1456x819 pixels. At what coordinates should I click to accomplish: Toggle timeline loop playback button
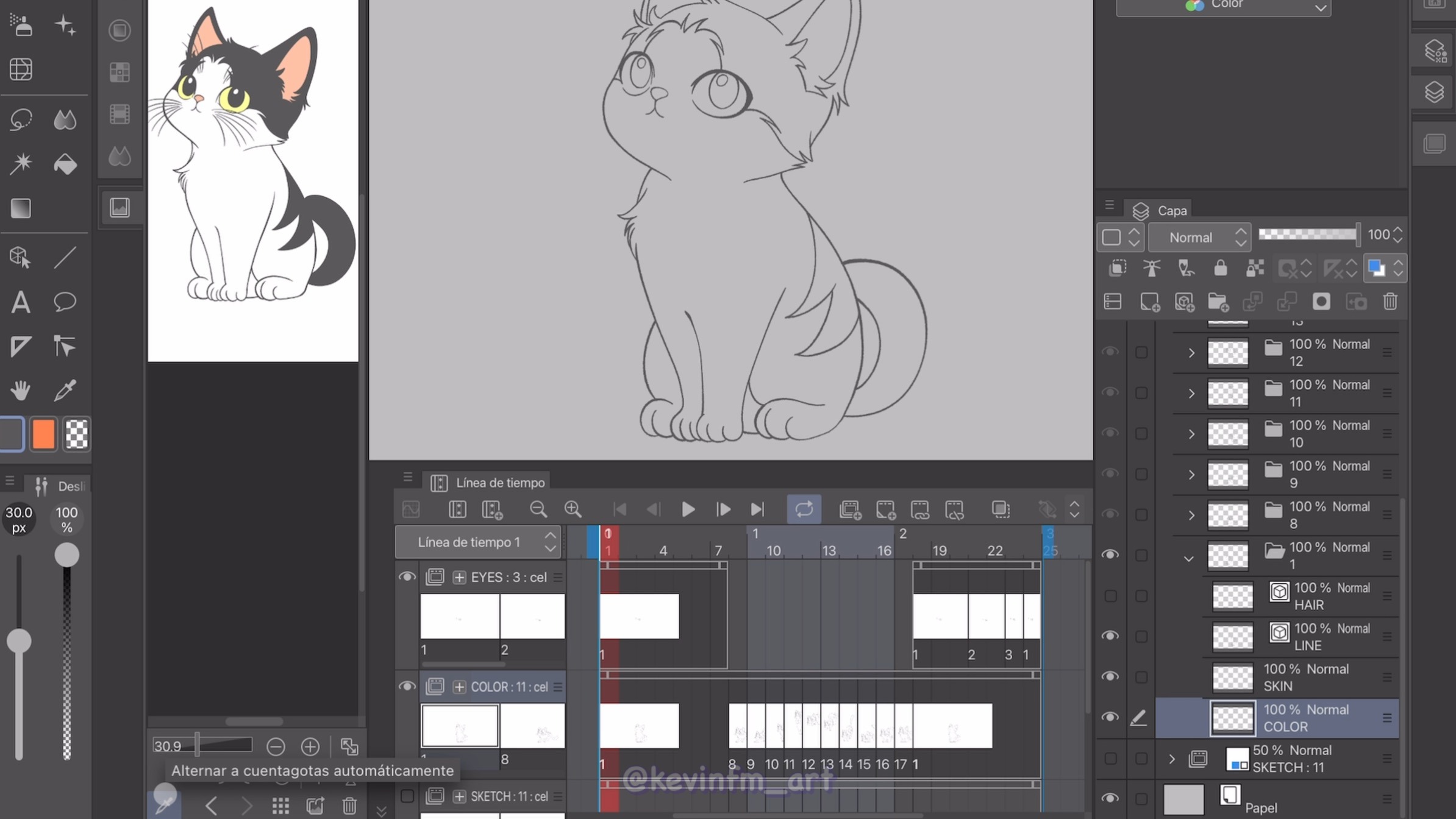[804, 509]
